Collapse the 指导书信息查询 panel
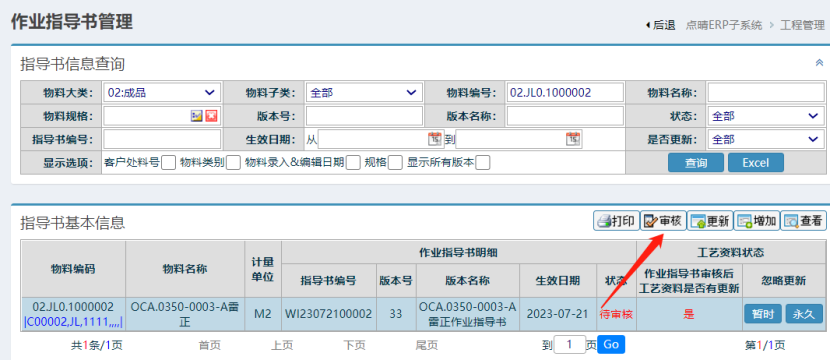Image resolution: width=831 pixels, height=360 pixels. [x=819, y=63]
